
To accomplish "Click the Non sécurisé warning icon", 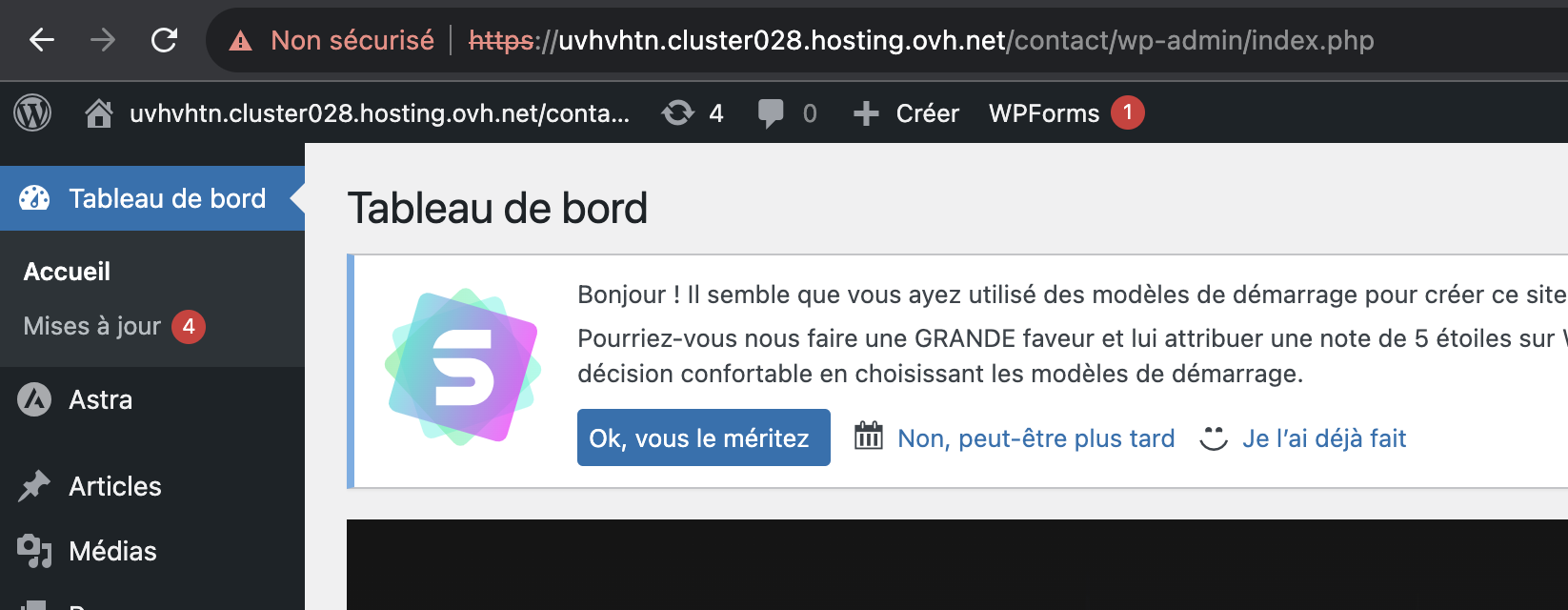I will (241, 41).
